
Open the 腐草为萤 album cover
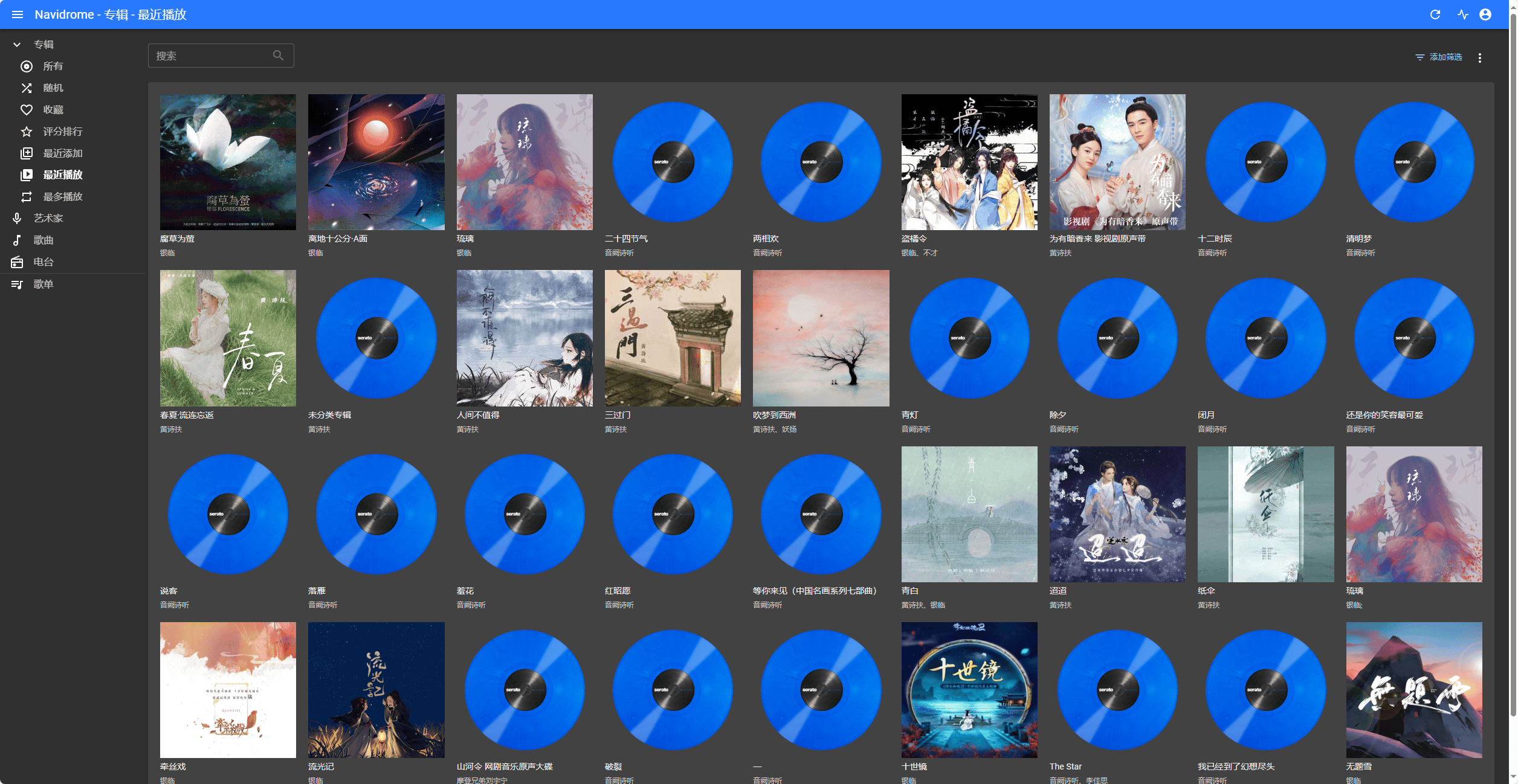click(228, 162)
